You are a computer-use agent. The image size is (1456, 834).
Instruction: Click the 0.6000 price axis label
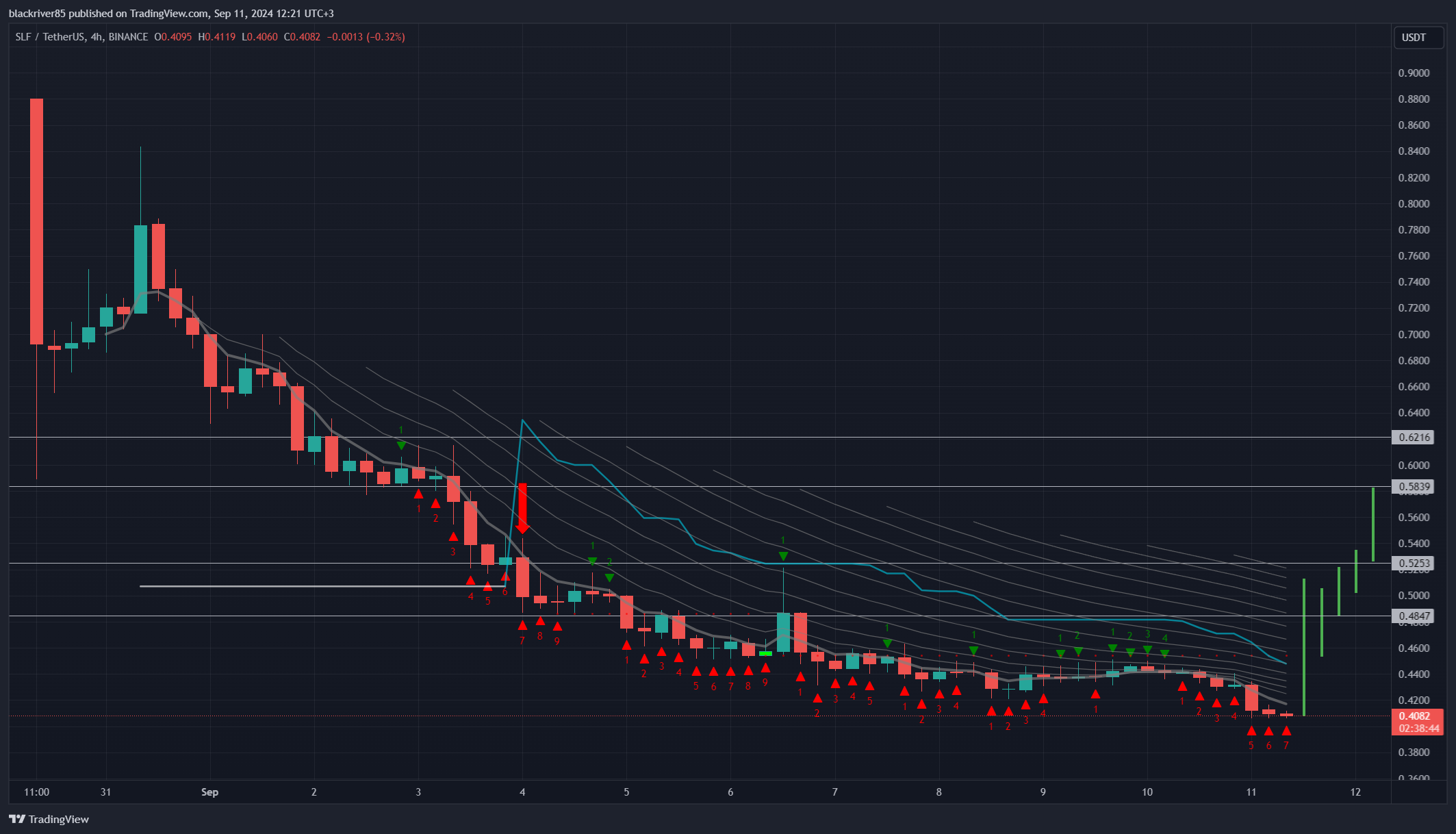coord(1414,465)
